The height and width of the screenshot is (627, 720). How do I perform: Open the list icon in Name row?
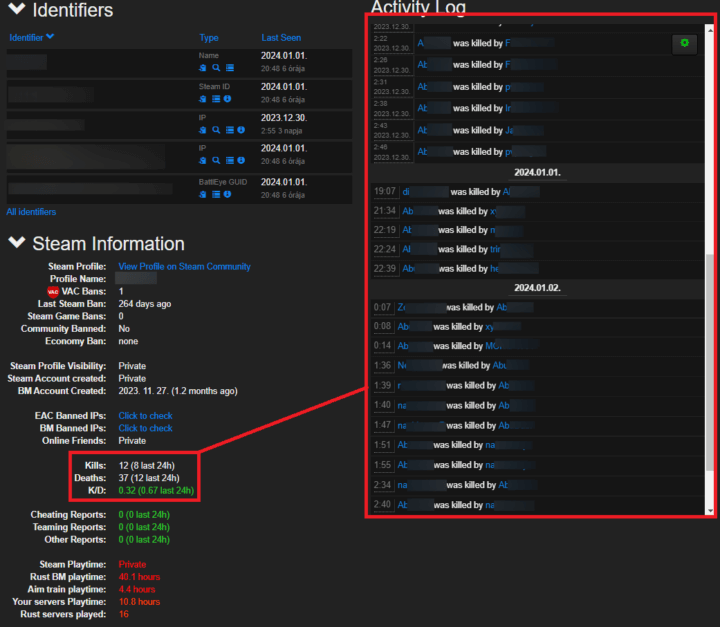pyautogui.click(x=230, y=68)
